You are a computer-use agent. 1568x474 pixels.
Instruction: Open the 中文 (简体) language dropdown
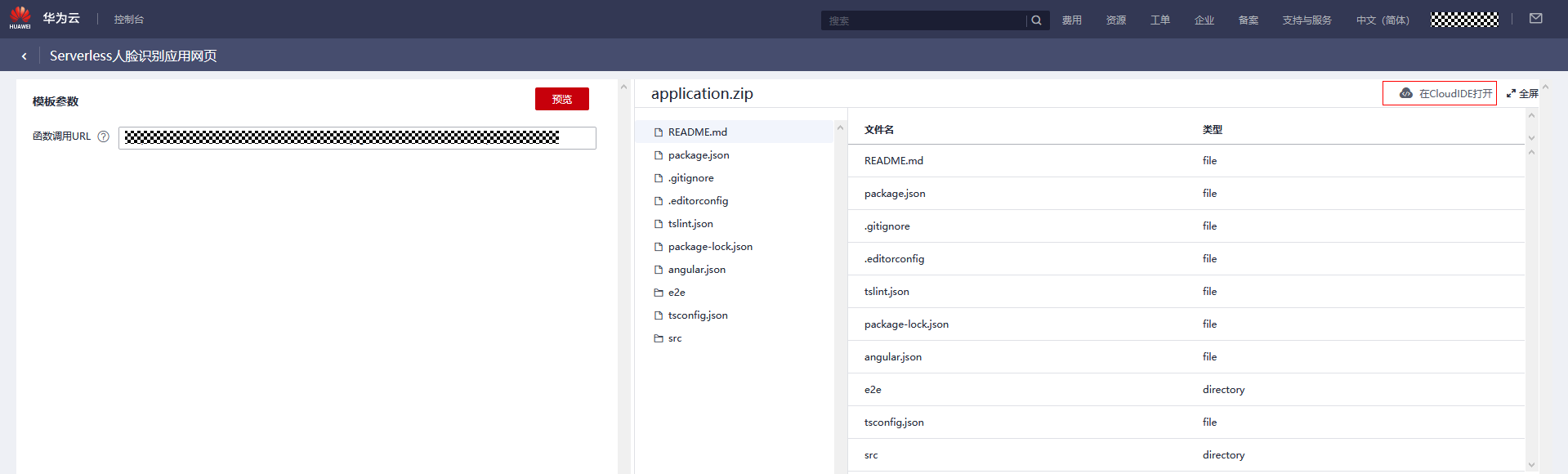(1383, 20)
